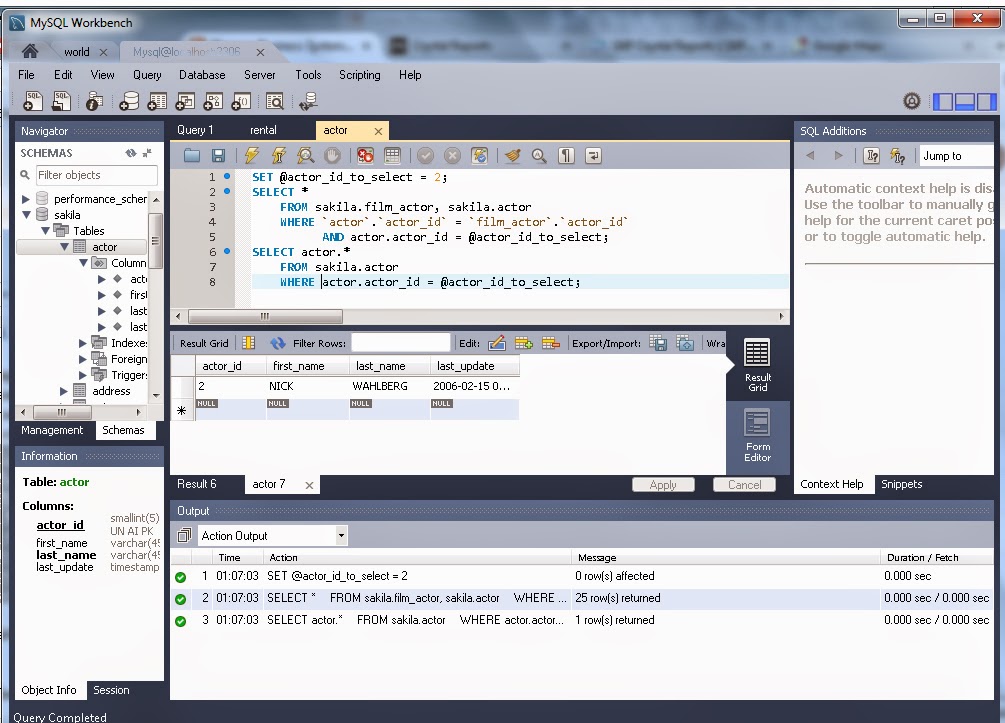Collapse the Tables folder
Screen dimensions: 1005x723
(x=46, y=231)
